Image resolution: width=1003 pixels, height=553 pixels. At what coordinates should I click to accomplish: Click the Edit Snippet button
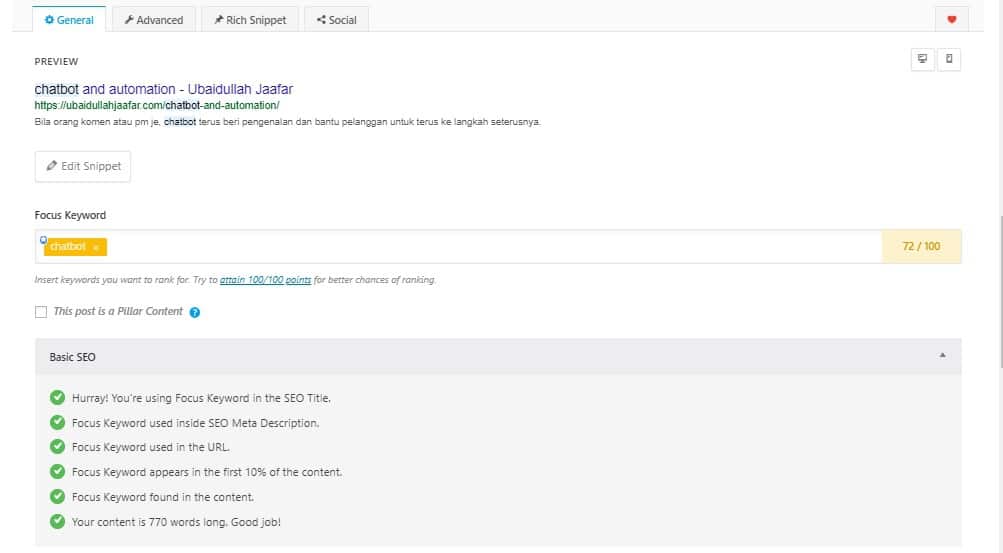(83, 166)
